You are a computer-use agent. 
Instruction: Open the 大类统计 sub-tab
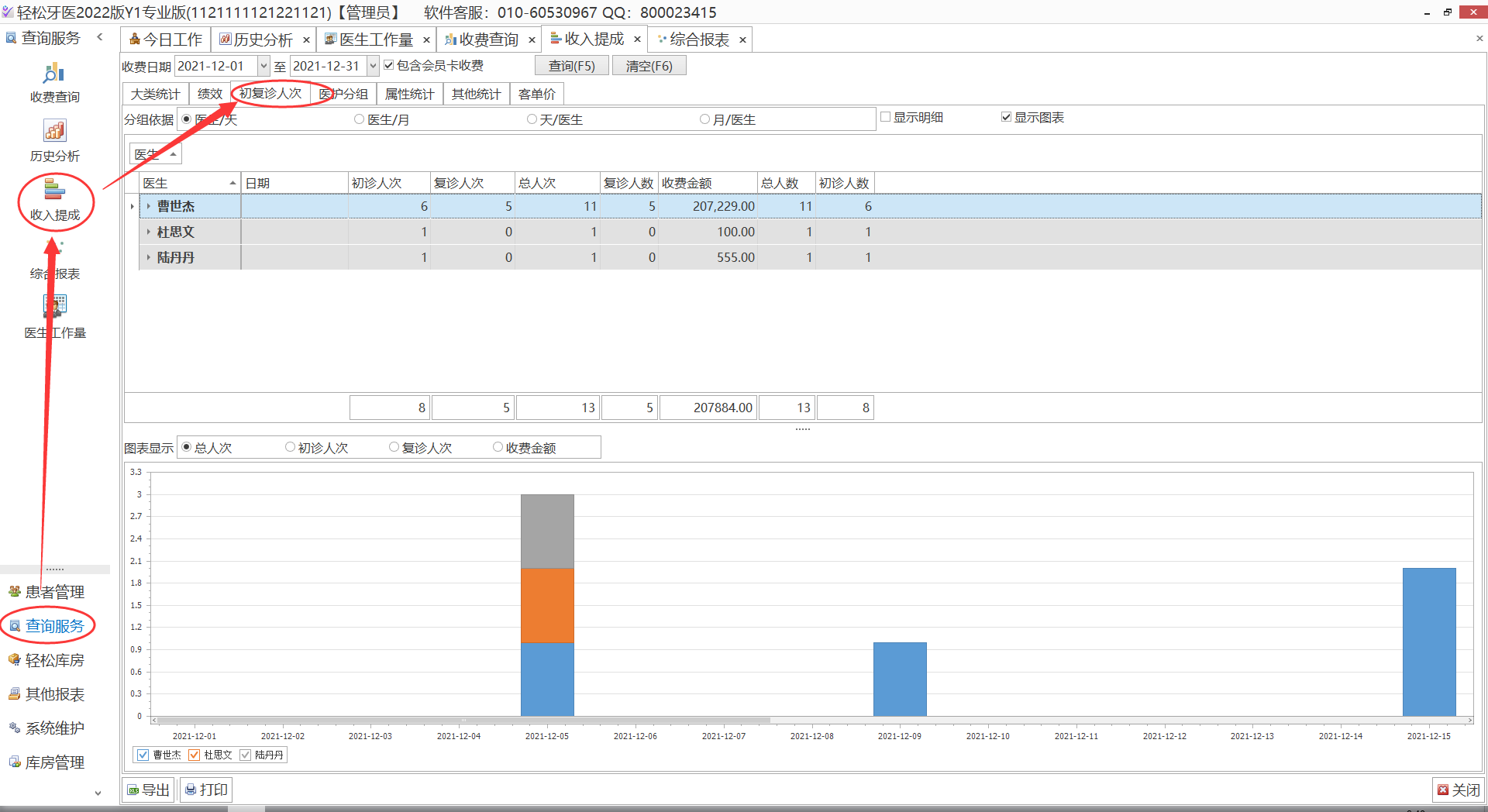click(x=156, y=94)
